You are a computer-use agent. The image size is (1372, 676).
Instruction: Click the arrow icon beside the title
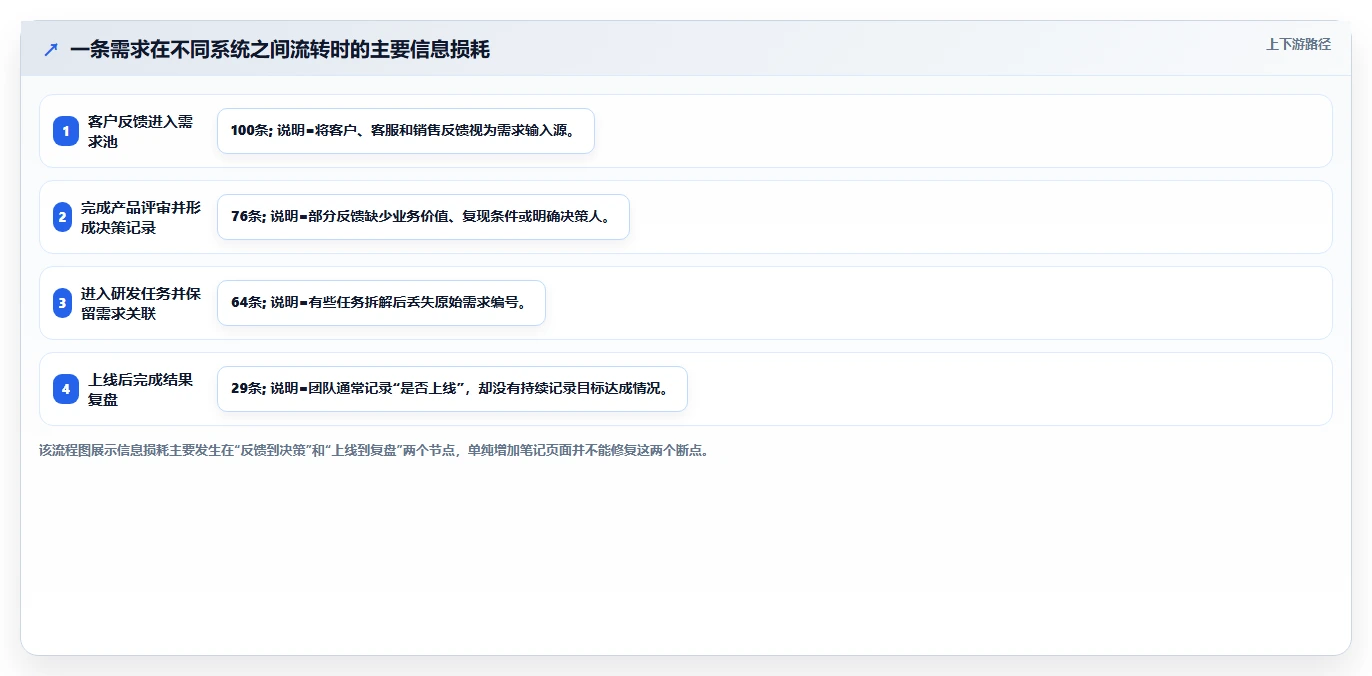coord(51,49)
